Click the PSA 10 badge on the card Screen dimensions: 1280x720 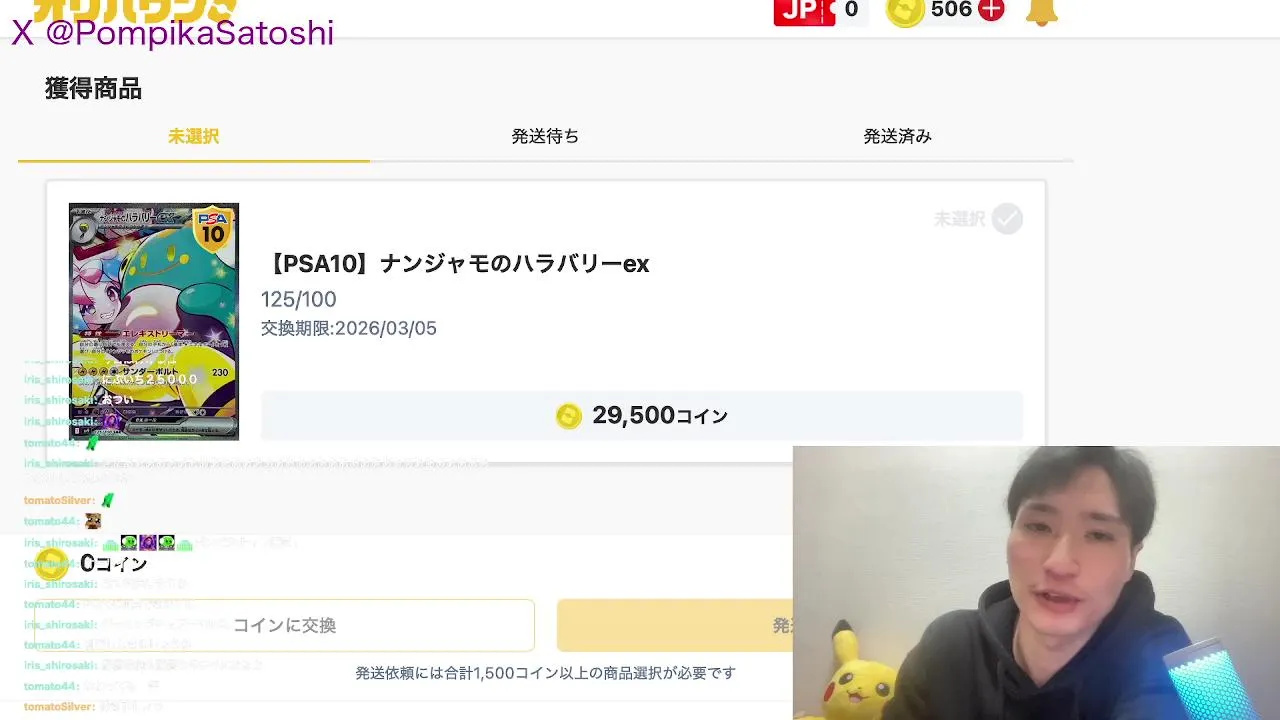(x=213, y=230)
